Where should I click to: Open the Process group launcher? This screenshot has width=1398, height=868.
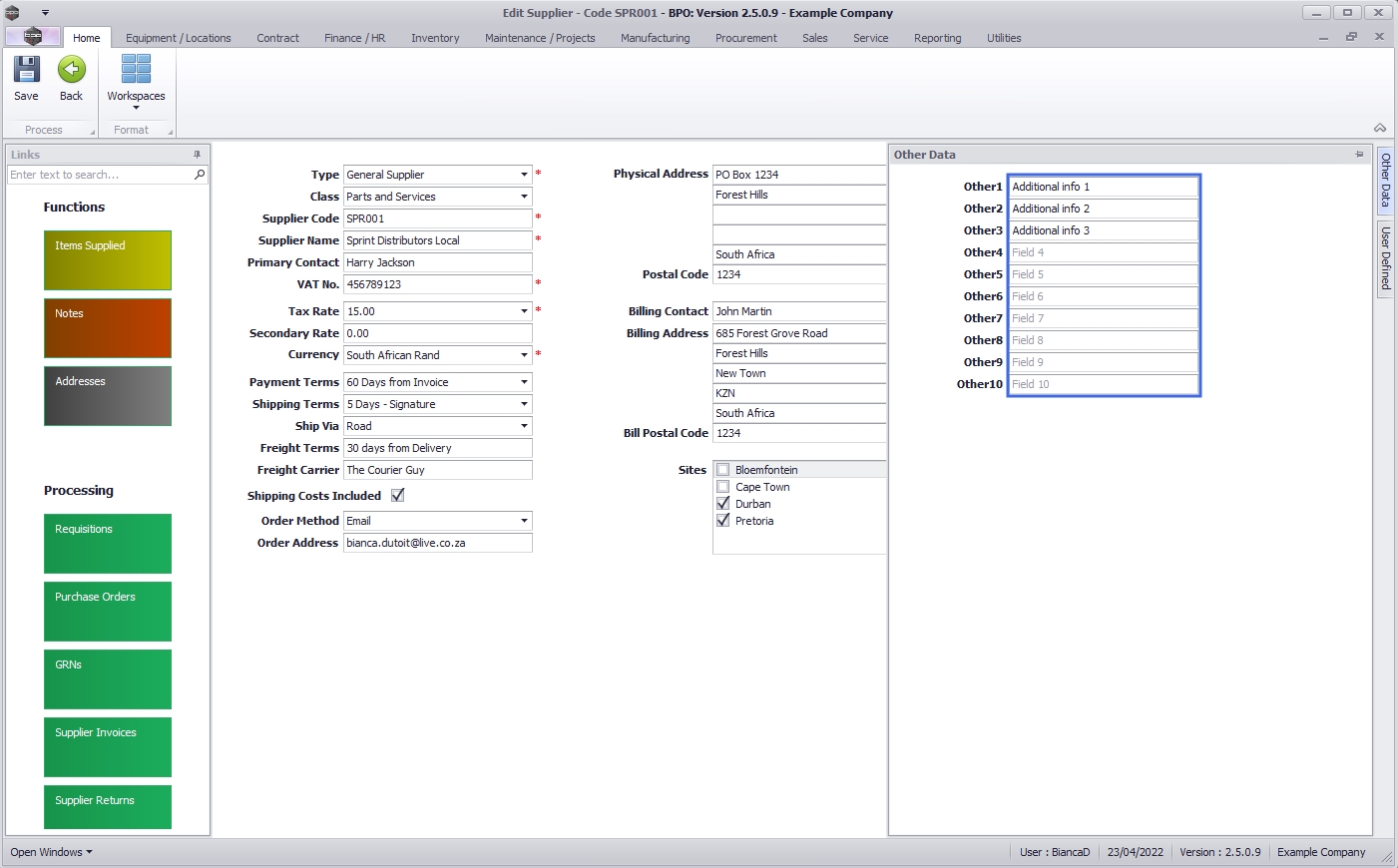(x=93, y=132)
